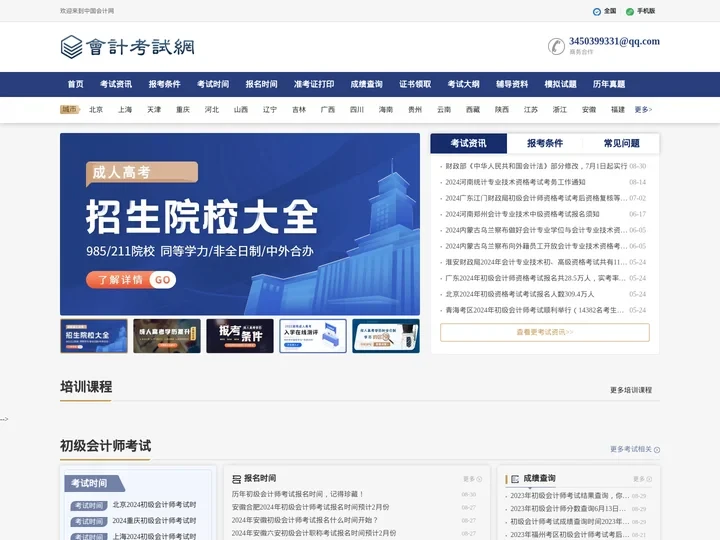Image resolution: width=720 pixels, height=540 pixels.
Task: Select 成人高考学历提升 banner thumbnail
Action: click(x=167, y=336)
